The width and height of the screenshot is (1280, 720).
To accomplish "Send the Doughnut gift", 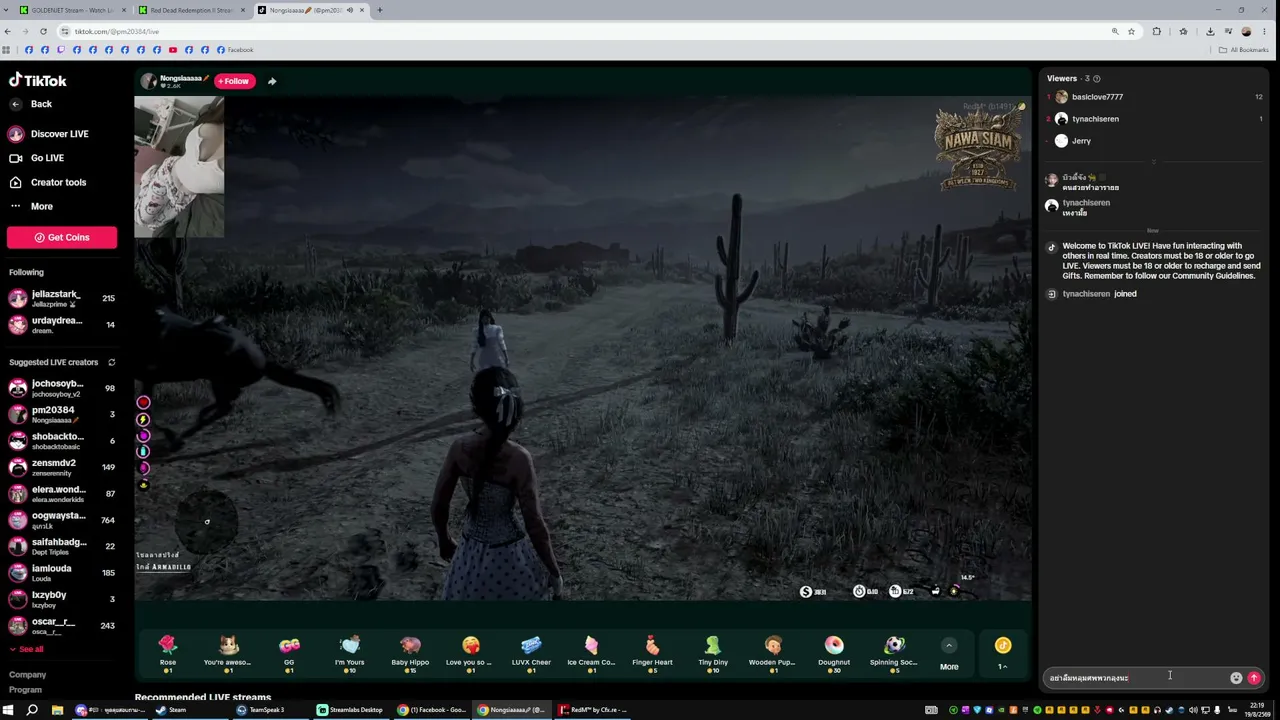I will point(834,651).
